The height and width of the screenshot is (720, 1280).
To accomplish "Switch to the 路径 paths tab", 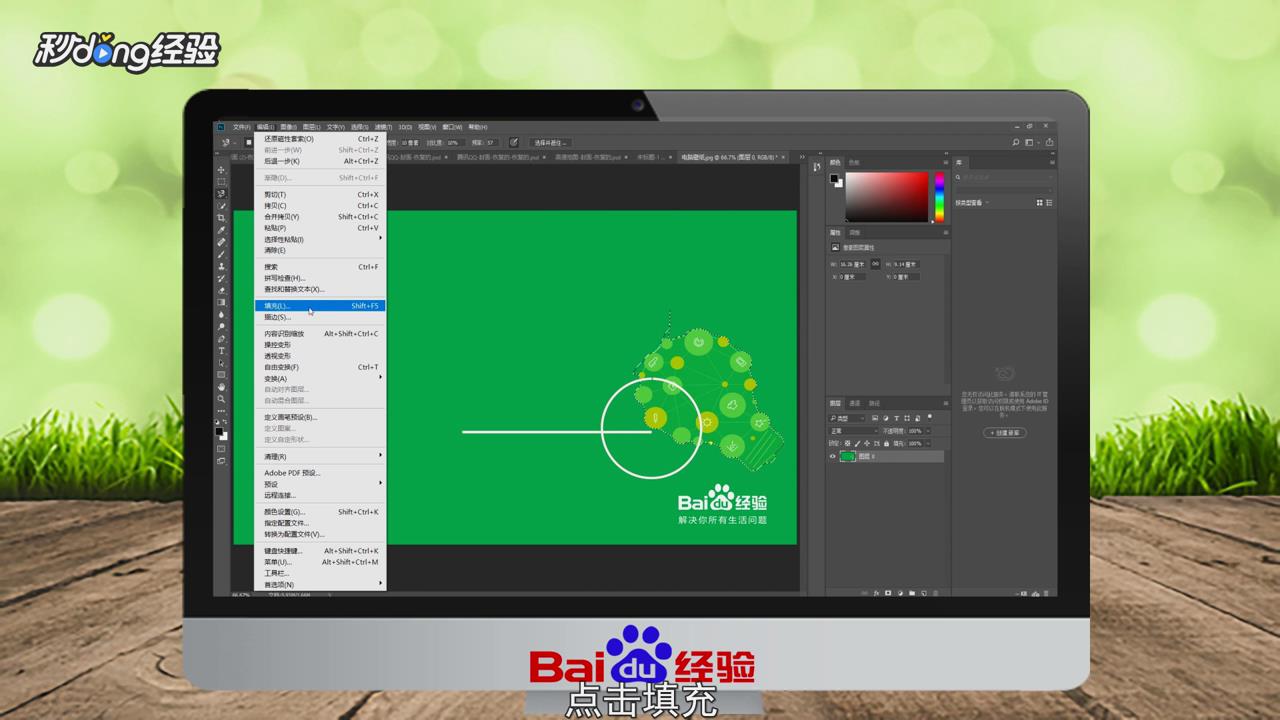I will pyautogui.click(x=874, y=403).
